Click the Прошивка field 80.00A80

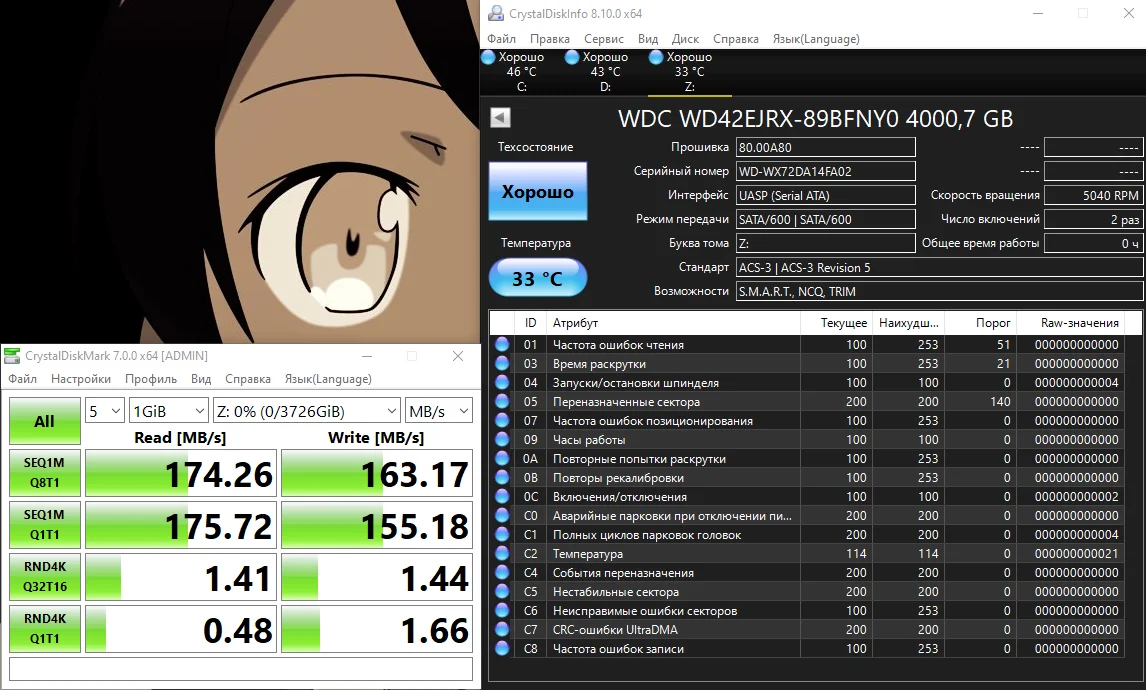click(x=826, y=147)
